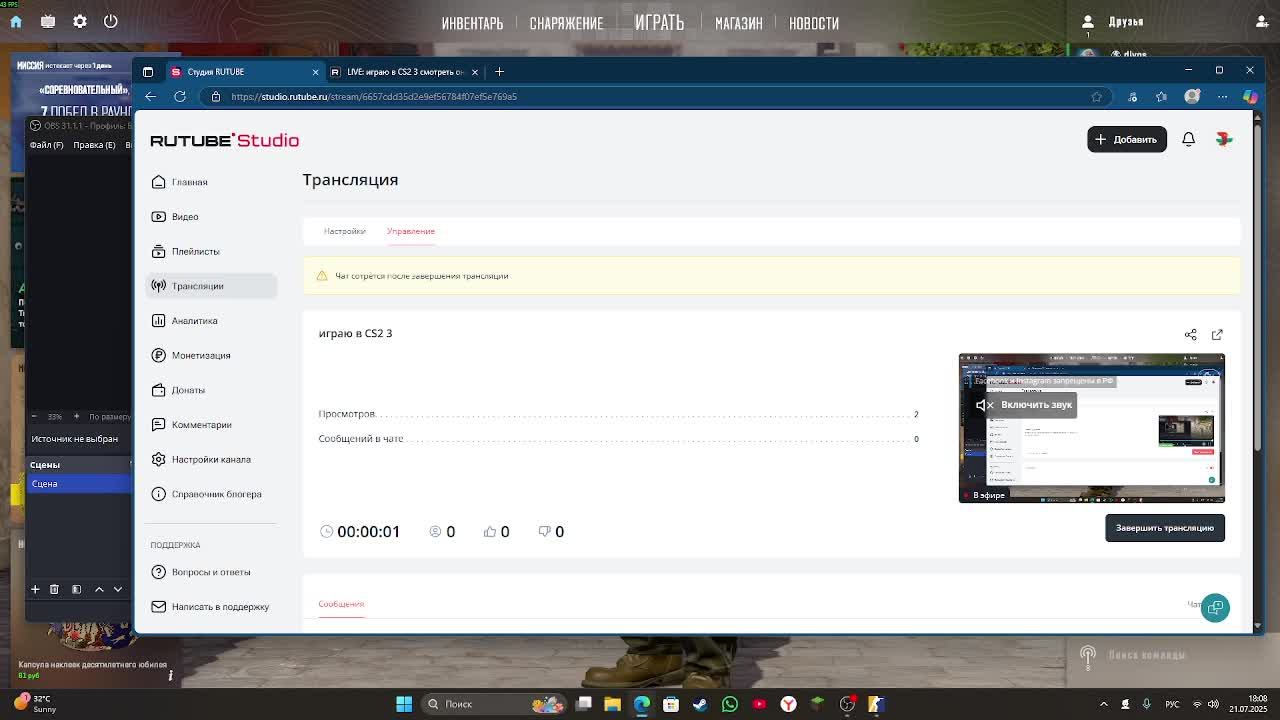1280x720 pixels.
Task: Add the page to favorites star
Action: [1096, 97]
